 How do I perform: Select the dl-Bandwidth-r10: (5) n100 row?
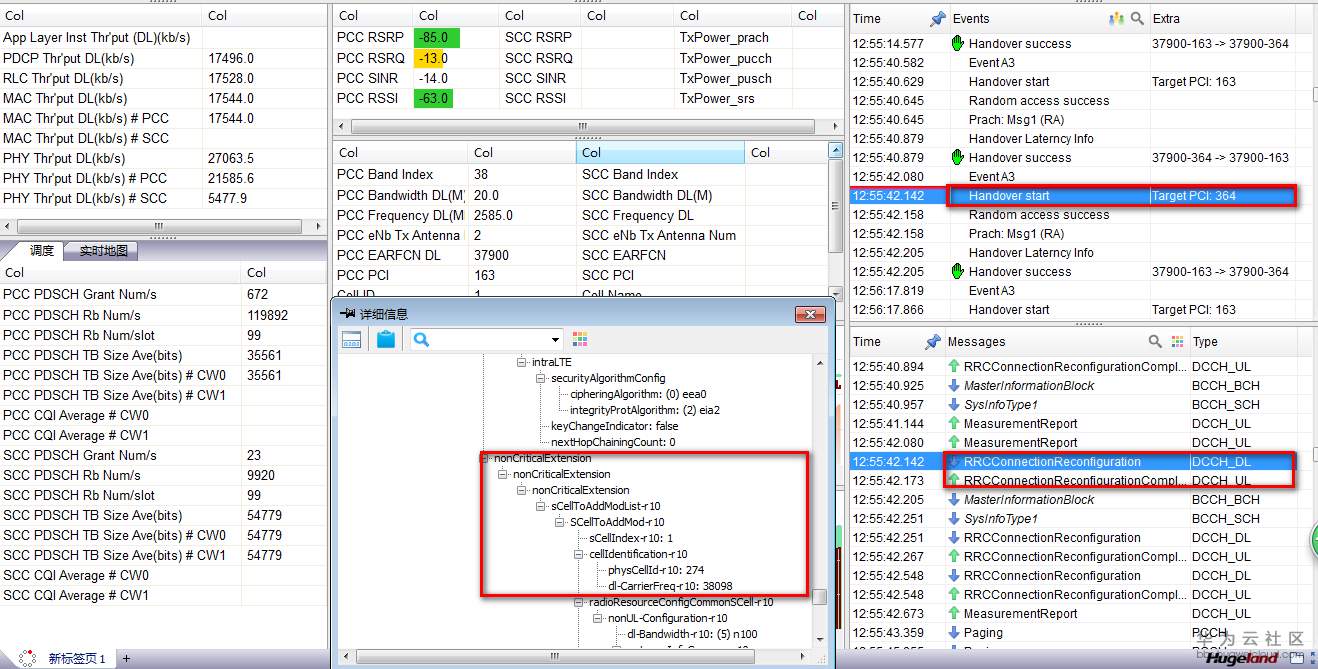pos(692,634)
